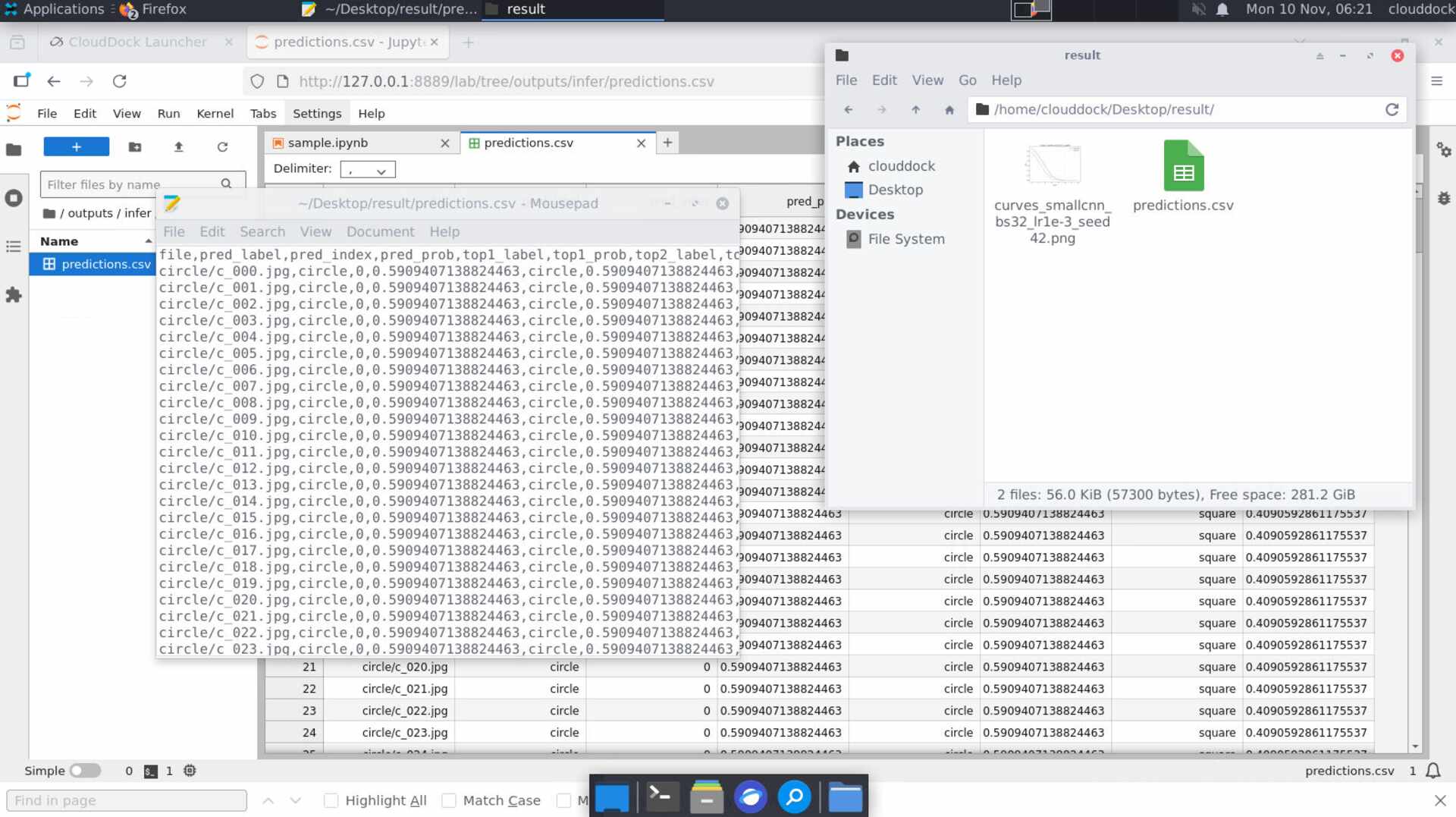This screenshot has height=817, width=1456.
Task: Open the Kernel menu in JupyterLab
Action: (215, 113)
